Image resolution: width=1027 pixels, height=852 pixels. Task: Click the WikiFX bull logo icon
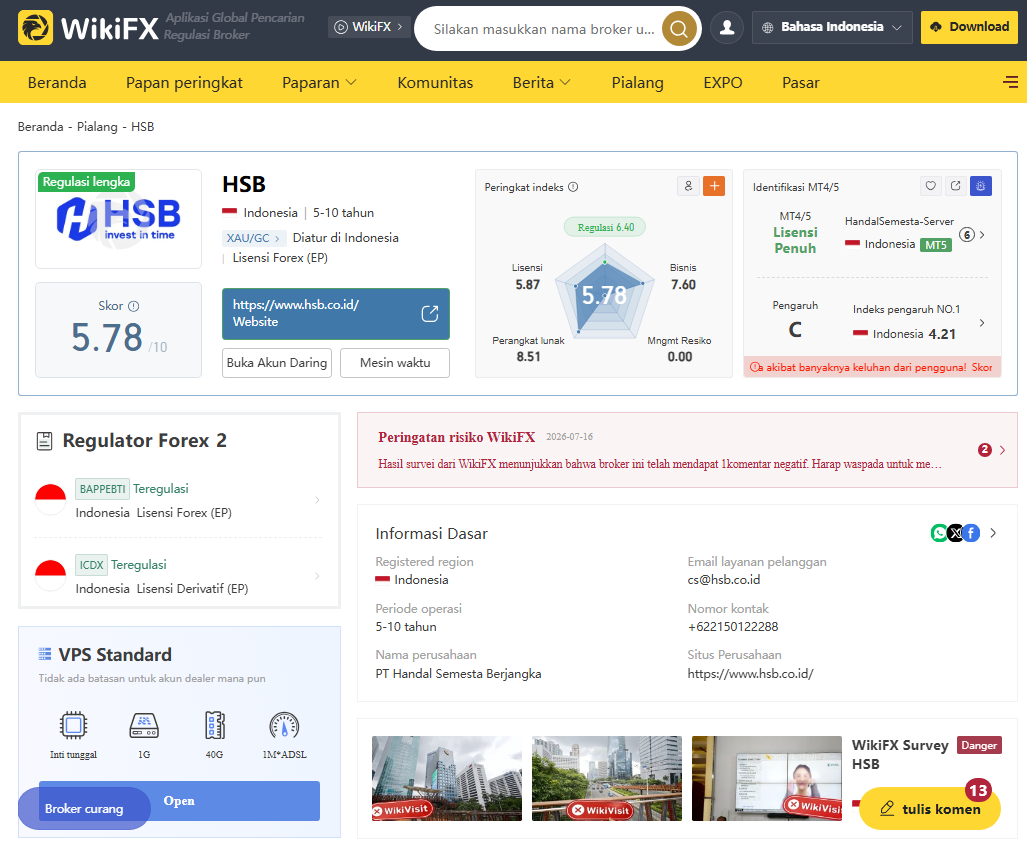pyautogui.click(x=35, y=28)
